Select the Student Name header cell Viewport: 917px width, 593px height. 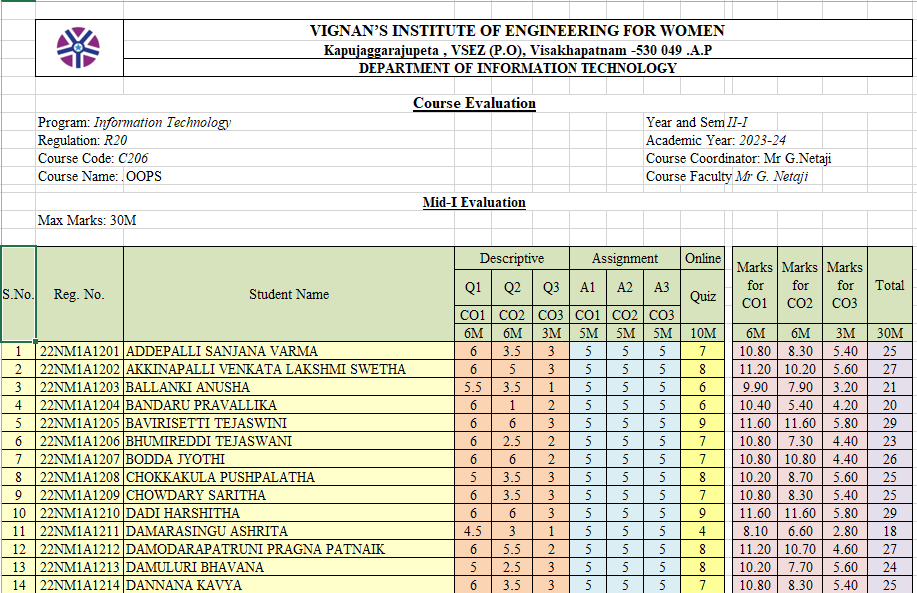289,294
